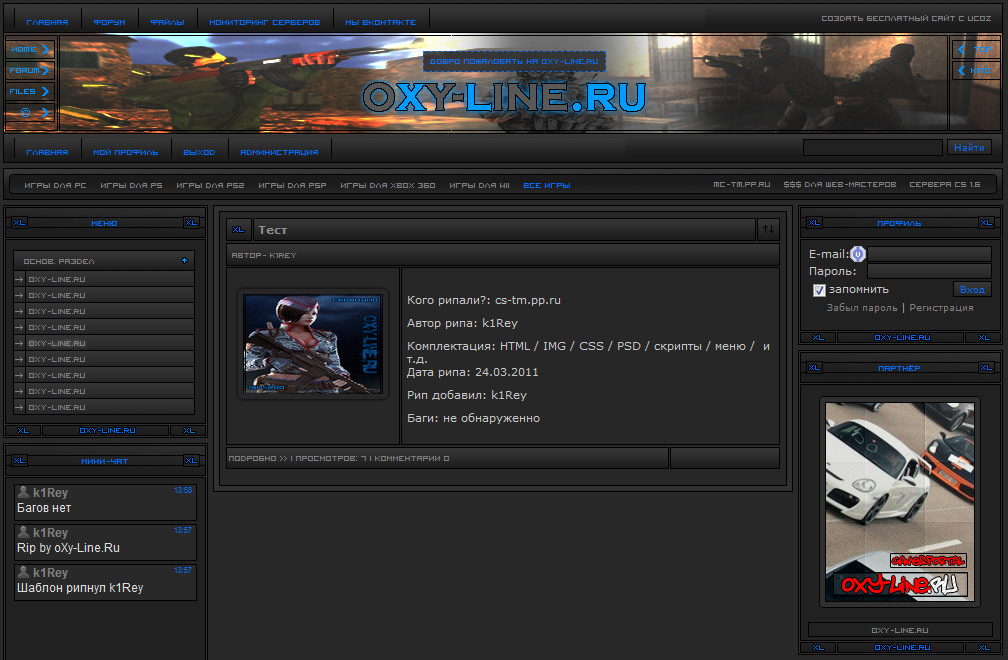Open ФОРУМ in the top bar

(109, 22)
